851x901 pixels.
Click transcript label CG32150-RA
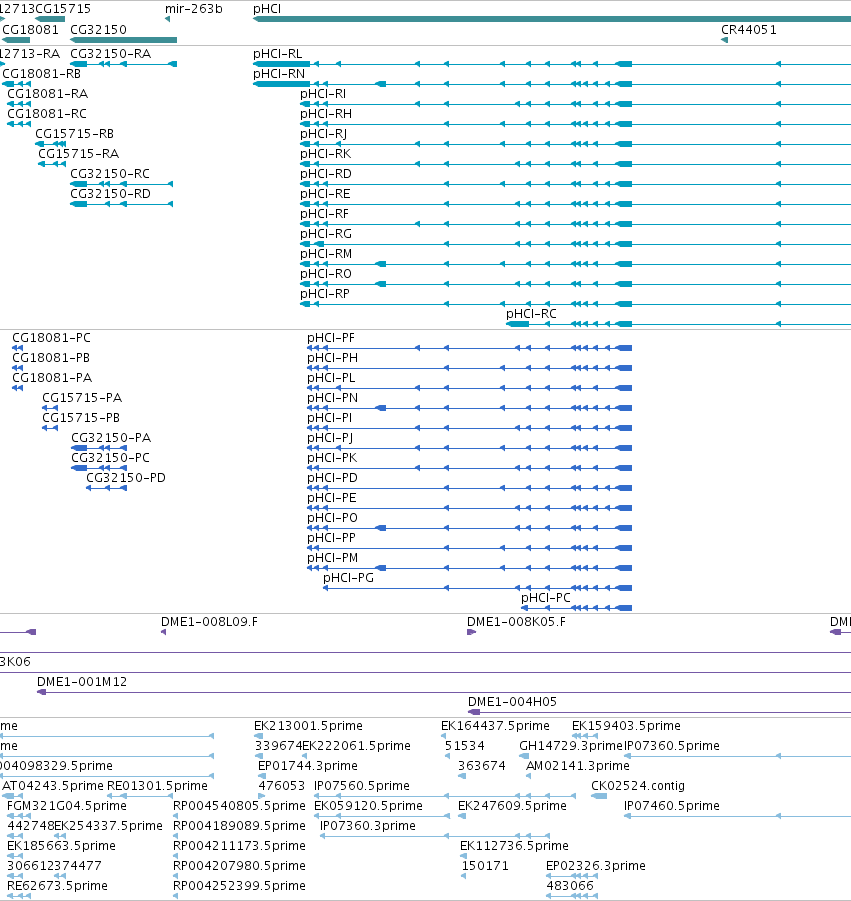click(110, 54)
